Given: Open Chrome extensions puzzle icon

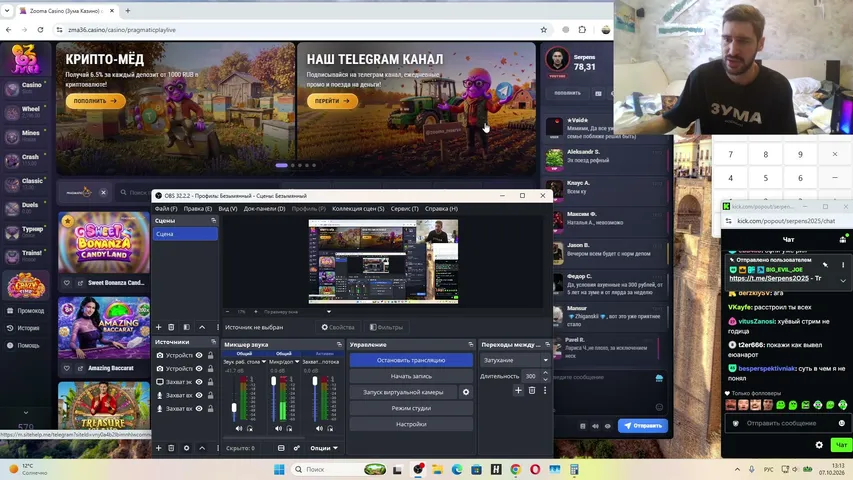Looking at the screenshot, I should pyautogui.click(x=582, y=30).
